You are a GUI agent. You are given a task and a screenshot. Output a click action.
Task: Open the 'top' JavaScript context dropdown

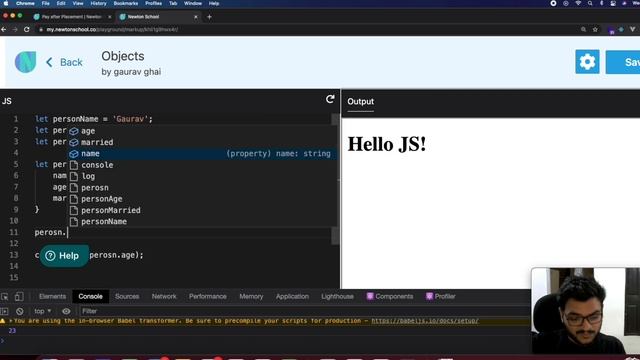[x=43, y=311]
